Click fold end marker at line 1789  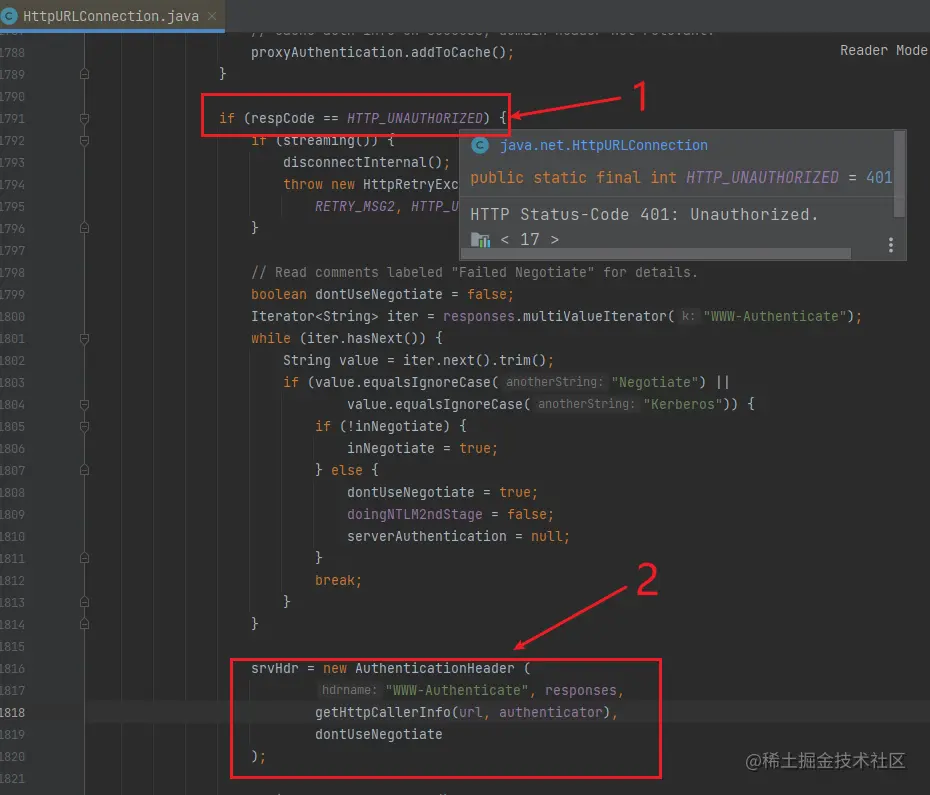tap(84, 74)
